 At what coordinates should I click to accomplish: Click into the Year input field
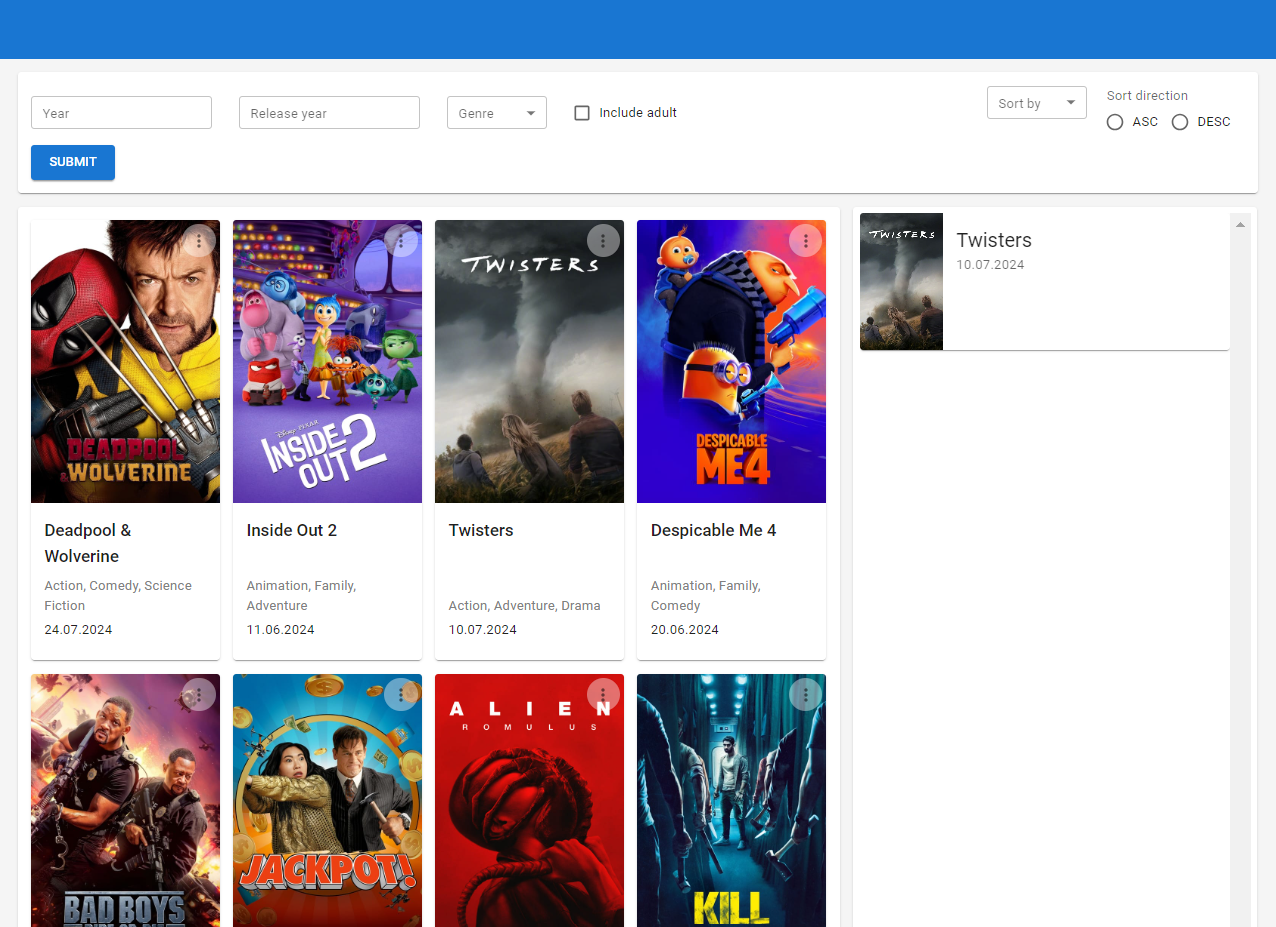121,112
